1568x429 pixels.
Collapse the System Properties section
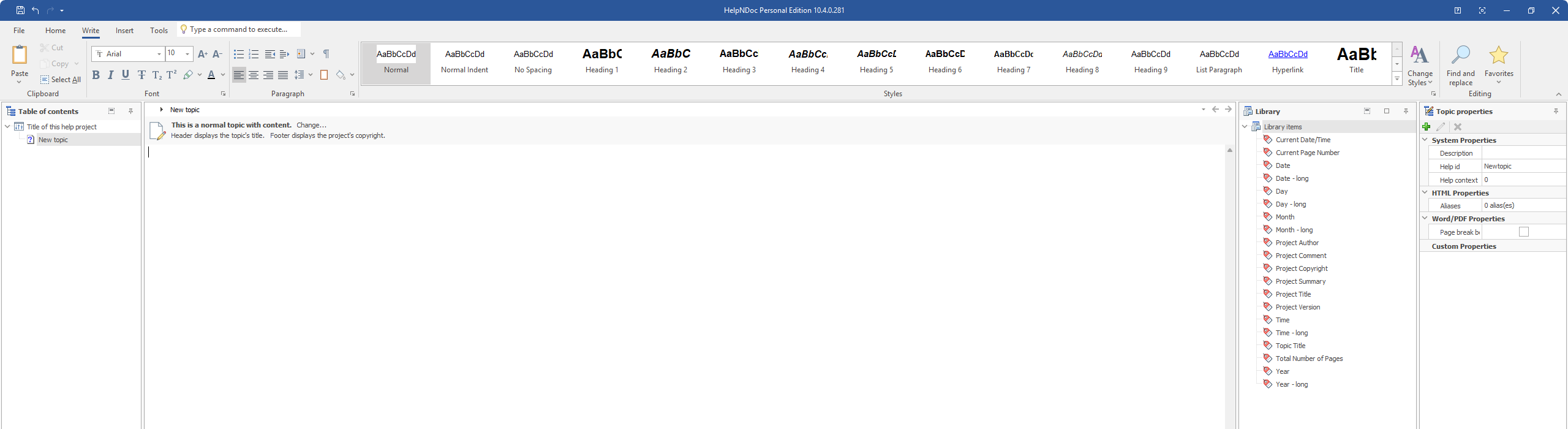click(x=1425, y=140)
